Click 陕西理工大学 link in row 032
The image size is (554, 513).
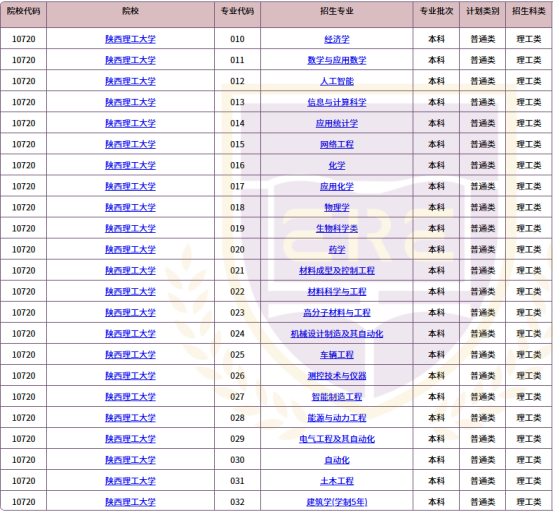pos(130,502)
